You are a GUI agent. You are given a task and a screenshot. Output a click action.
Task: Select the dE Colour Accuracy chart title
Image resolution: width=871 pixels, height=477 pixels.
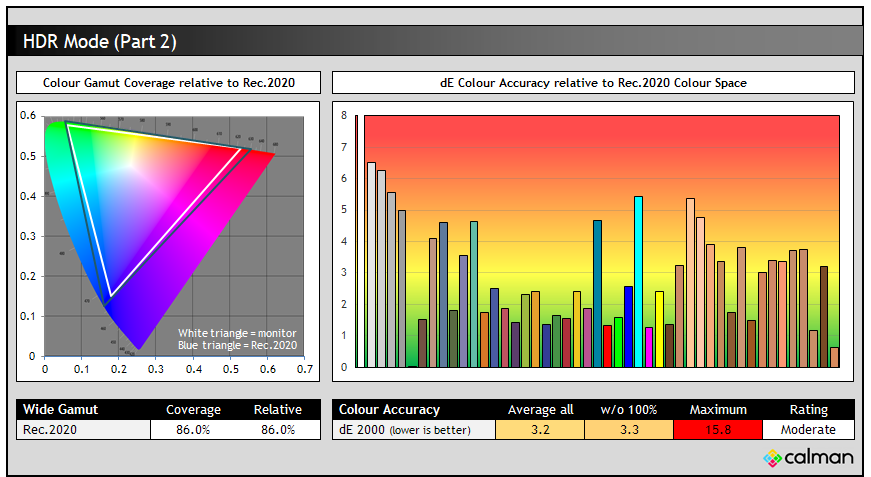(593, 83)
